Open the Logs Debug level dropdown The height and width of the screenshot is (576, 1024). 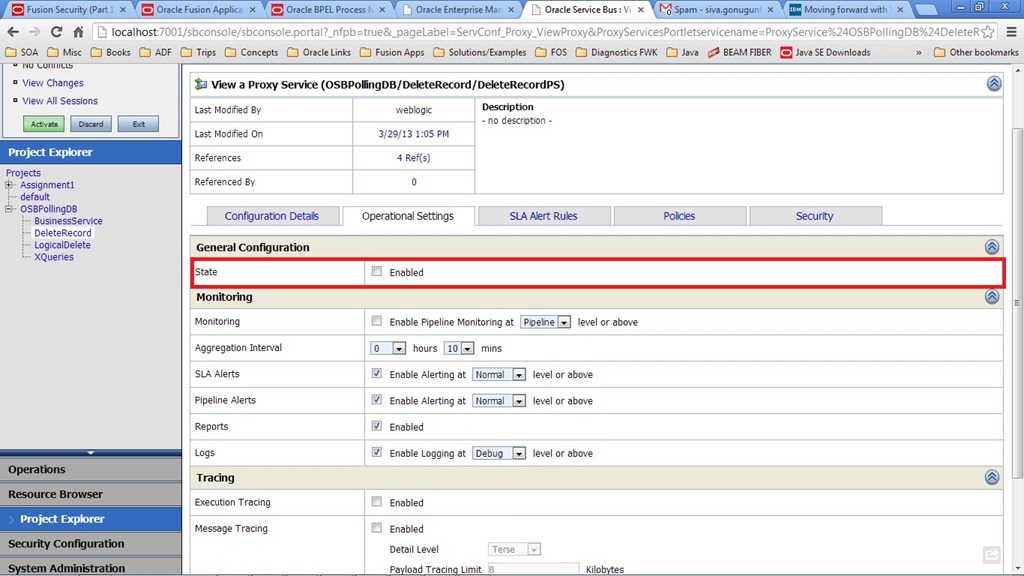(x=499, y=453)
